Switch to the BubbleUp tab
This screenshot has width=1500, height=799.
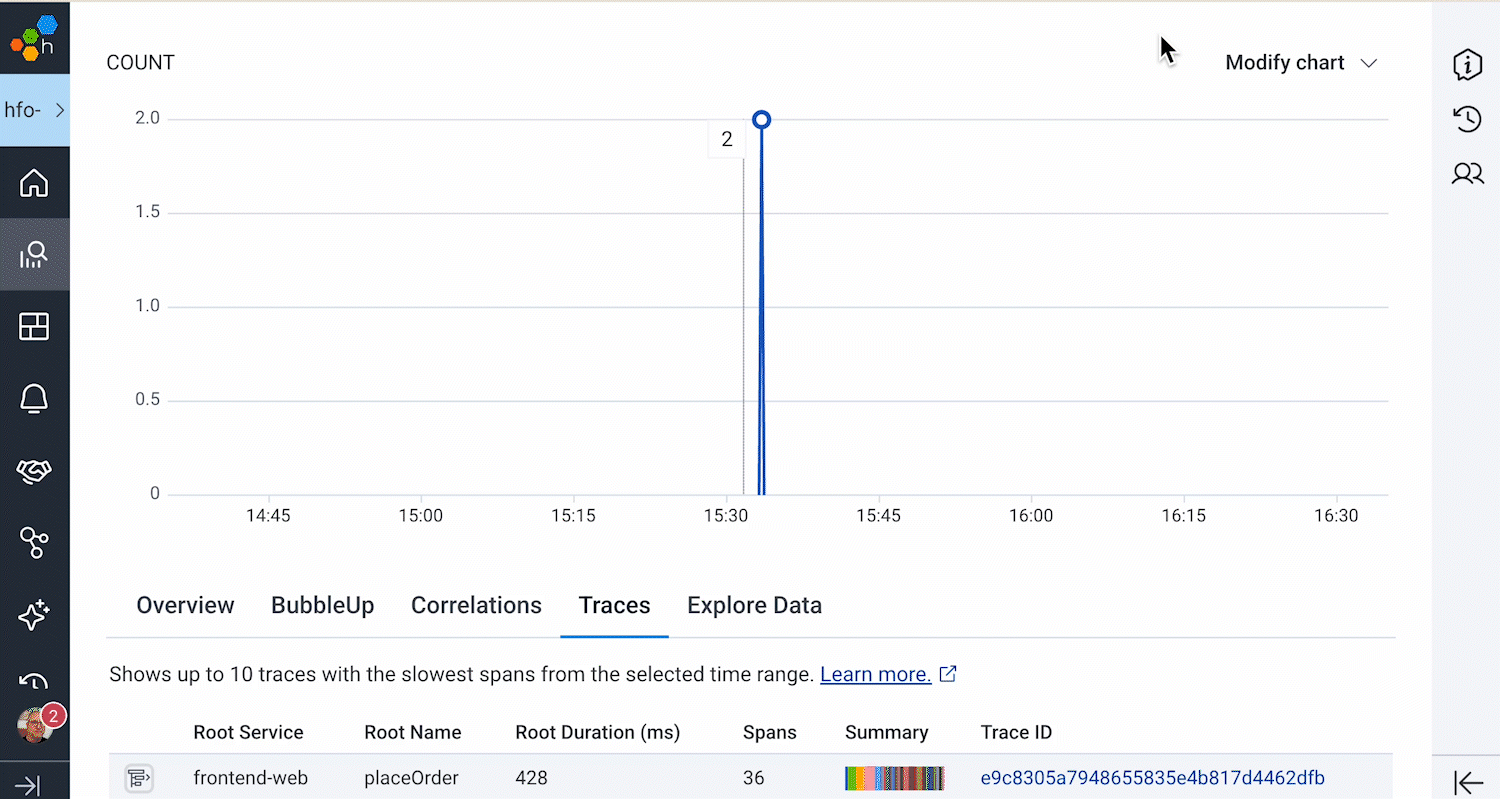click(322, 605)
